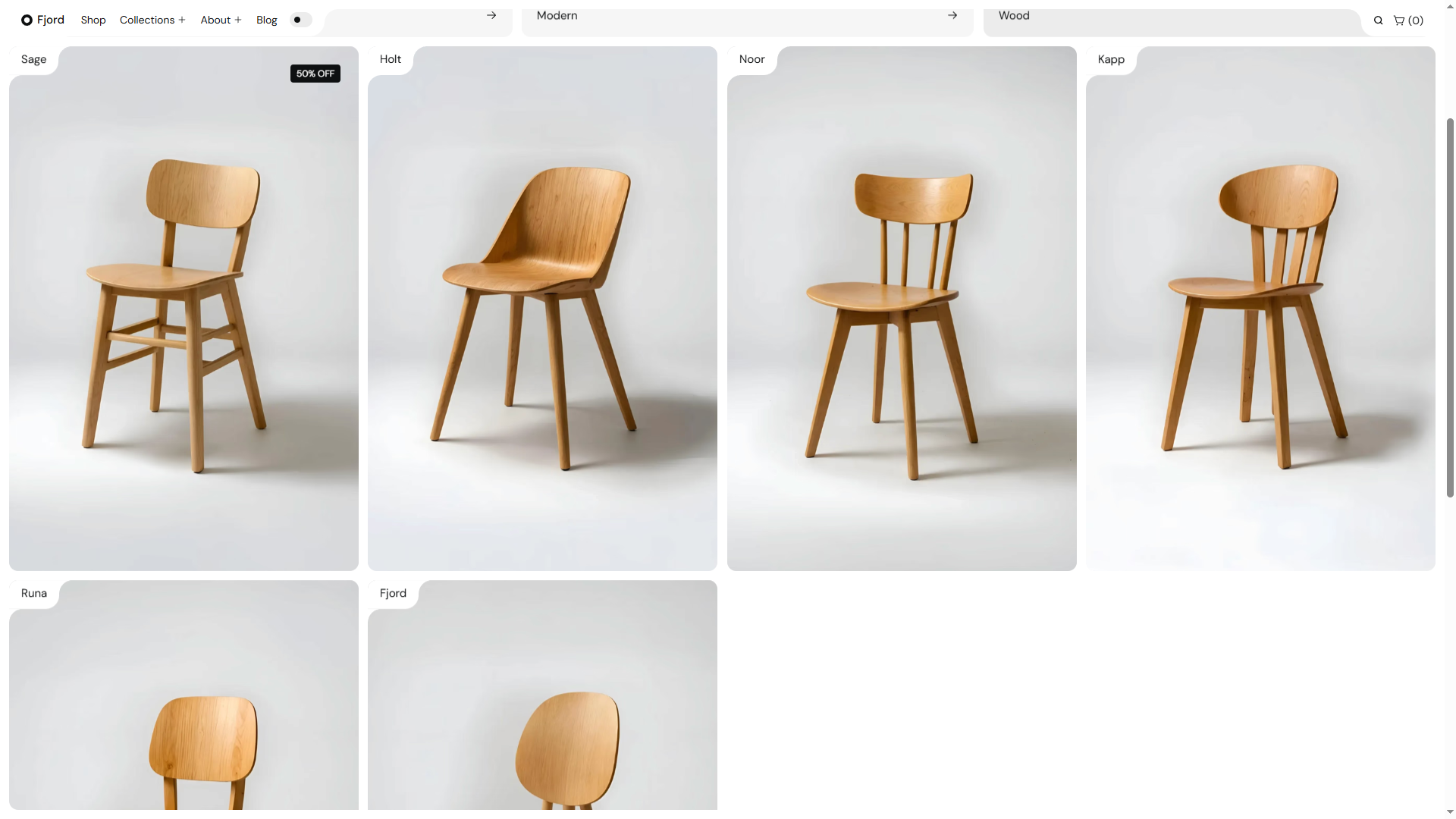View the Sage chair product
Screen dimensions: 1456x819
click(x=184, y=309)
